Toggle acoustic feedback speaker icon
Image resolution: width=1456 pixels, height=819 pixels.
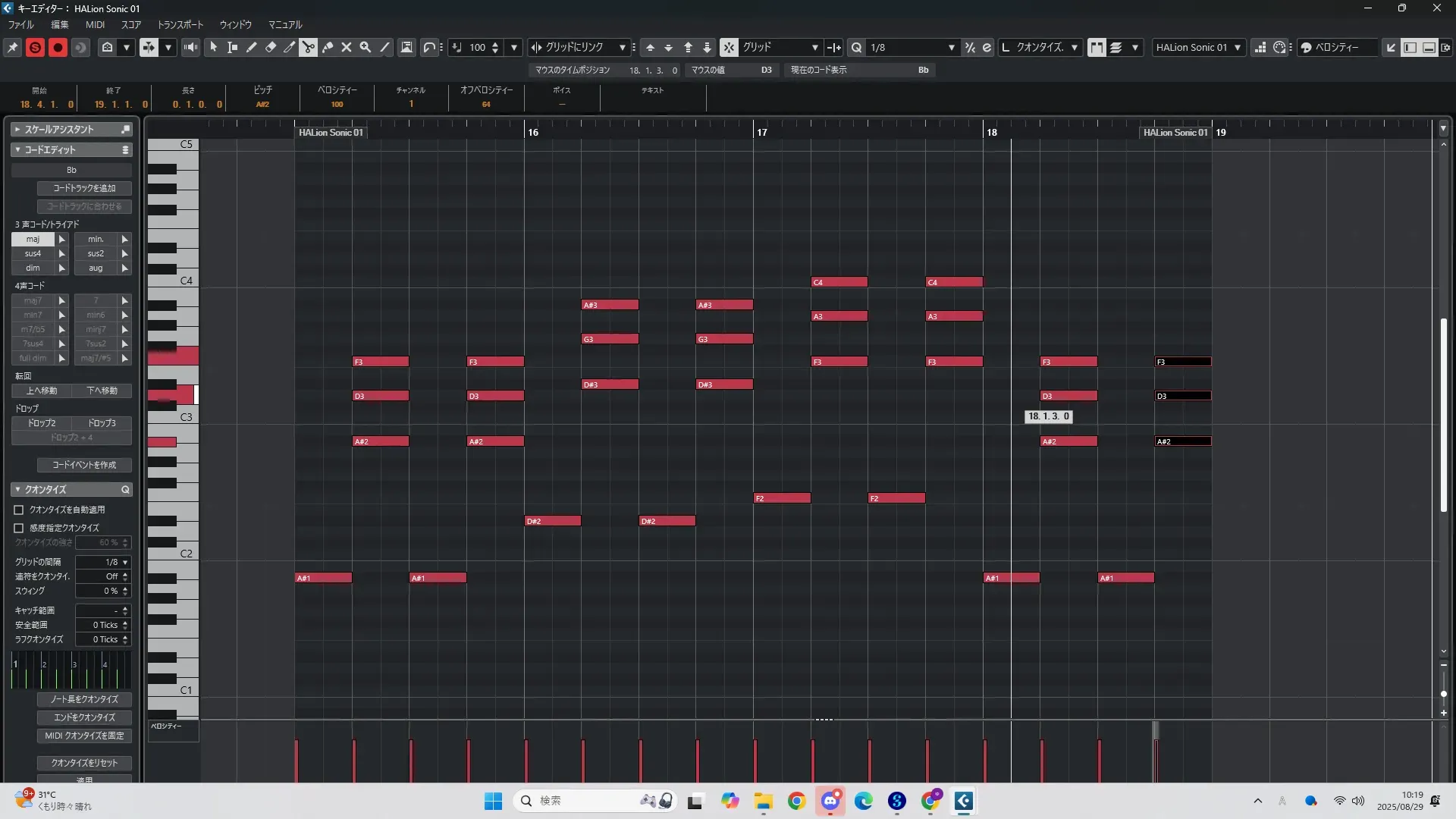191,47
